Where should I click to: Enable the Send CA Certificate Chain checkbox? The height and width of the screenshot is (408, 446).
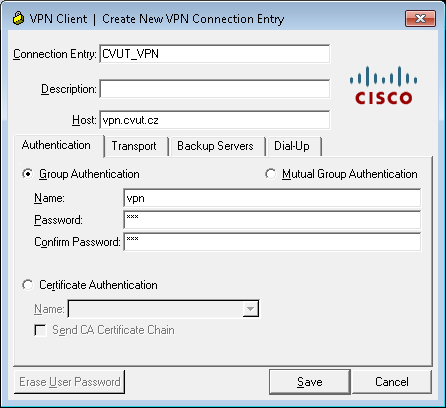pos(41,330)
